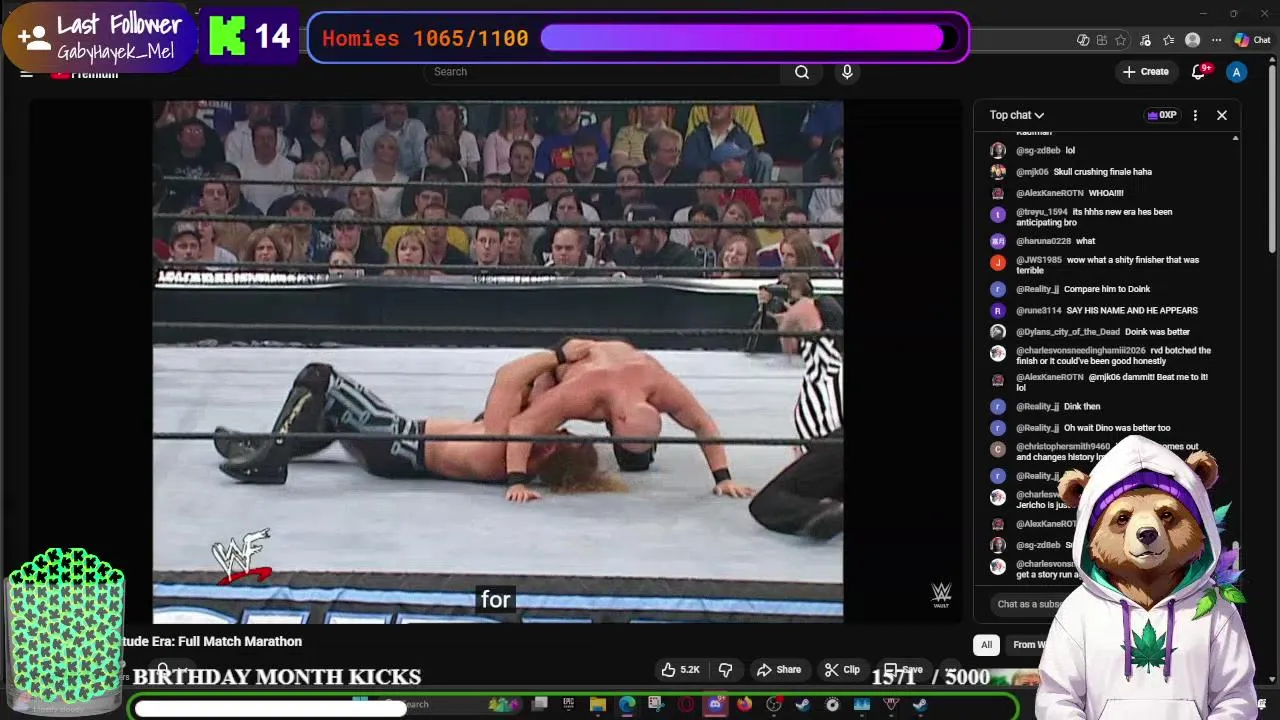Open Edge media control icon
The image size is (1280, 720).
1144,40
